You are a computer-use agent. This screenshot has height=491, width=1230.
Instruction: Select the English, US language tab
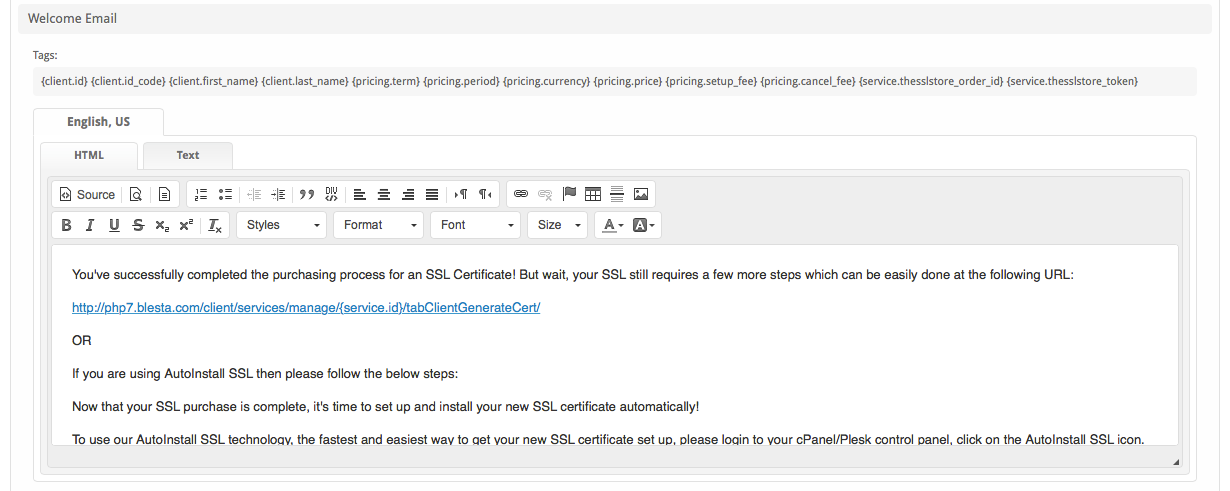(98, 122)
